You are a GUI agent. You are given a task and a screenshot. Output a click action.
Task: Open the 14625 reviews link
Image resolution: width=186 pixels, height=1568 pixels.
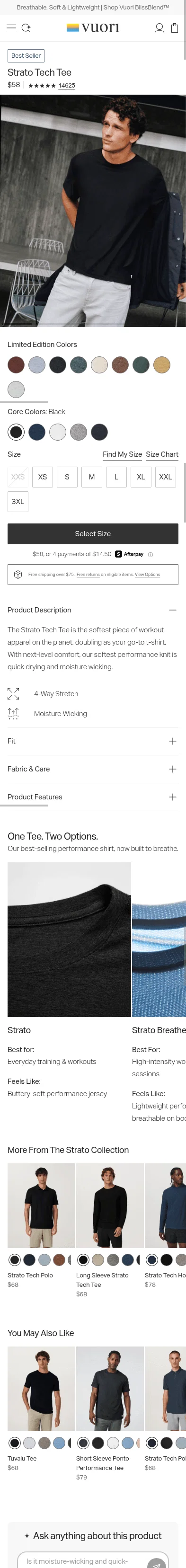coord(67,86)
